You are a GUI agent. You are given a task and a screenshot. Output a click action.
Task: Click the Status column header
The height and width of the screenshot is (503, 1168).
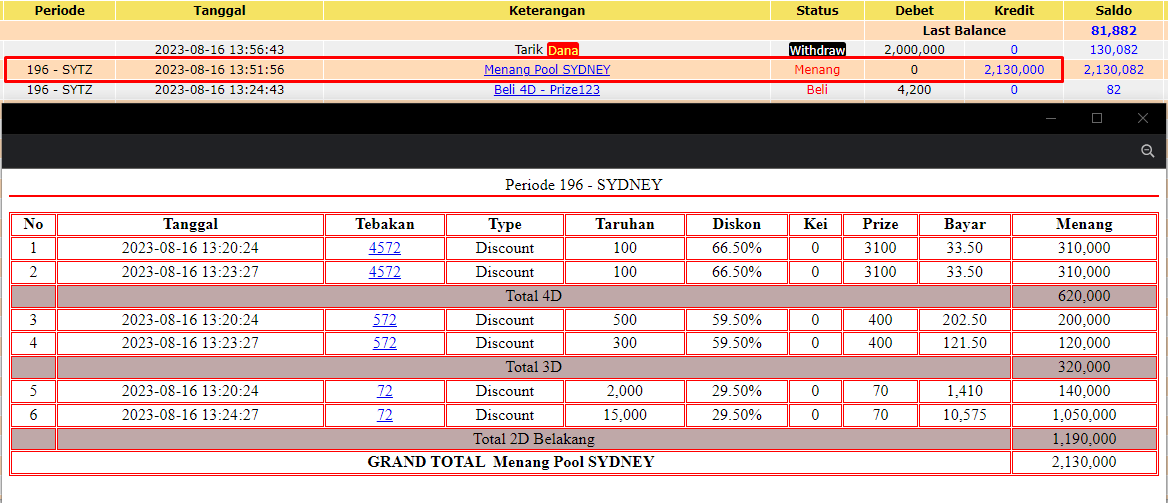(x=817, y=10)
